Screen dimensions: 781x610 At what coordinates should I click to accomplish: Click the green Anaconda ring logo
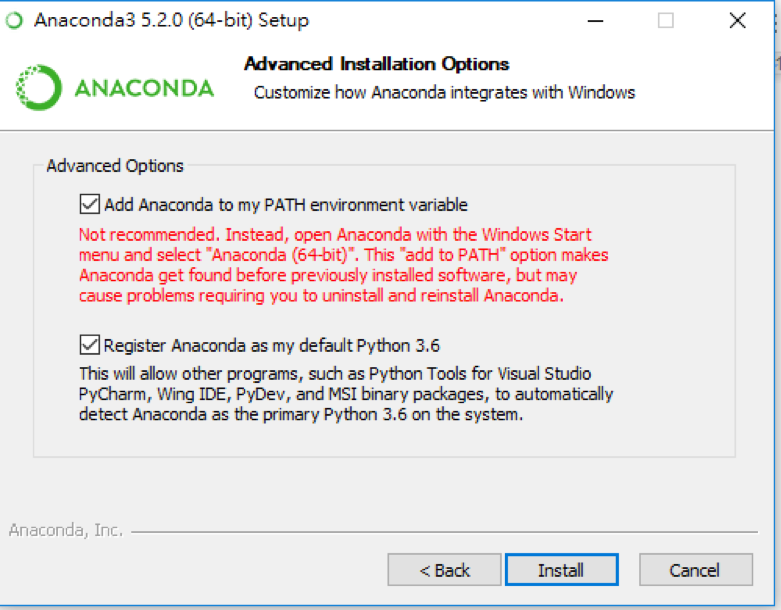38,88
